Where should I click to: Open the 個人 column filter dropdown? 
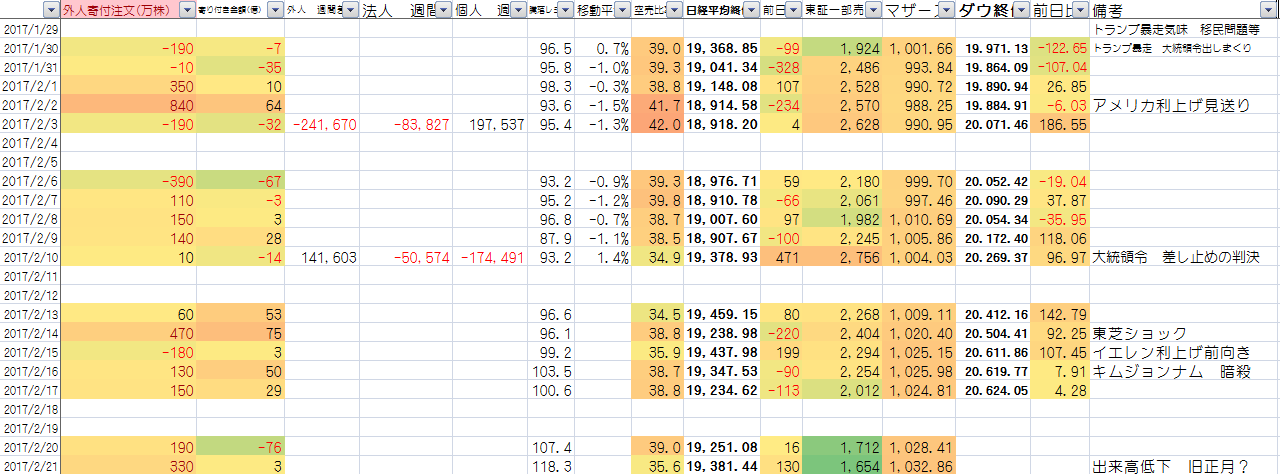(x=517, y=11)
